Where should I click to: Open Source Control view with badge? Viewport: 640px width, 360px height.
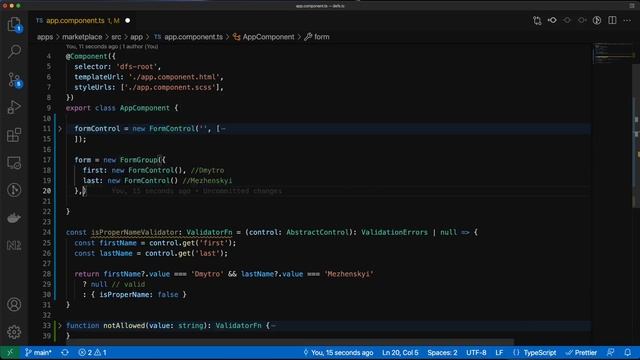14,80
